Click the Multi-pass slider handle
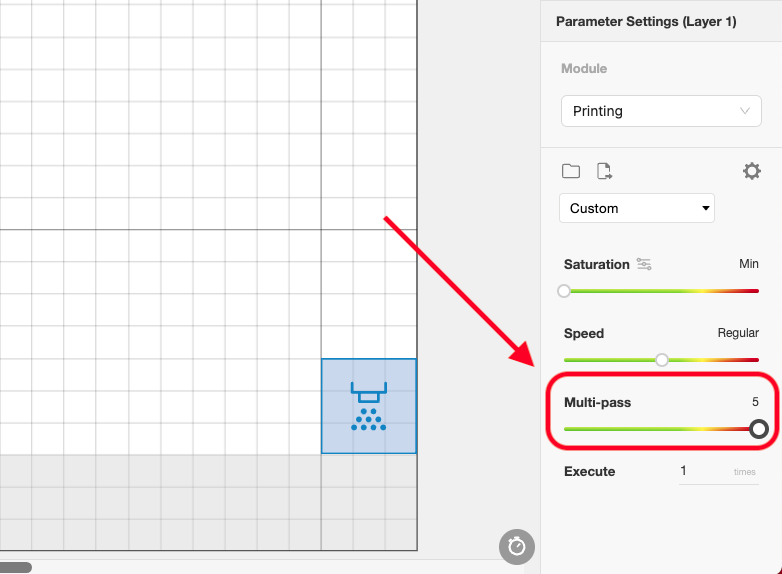 pos(759,429)
